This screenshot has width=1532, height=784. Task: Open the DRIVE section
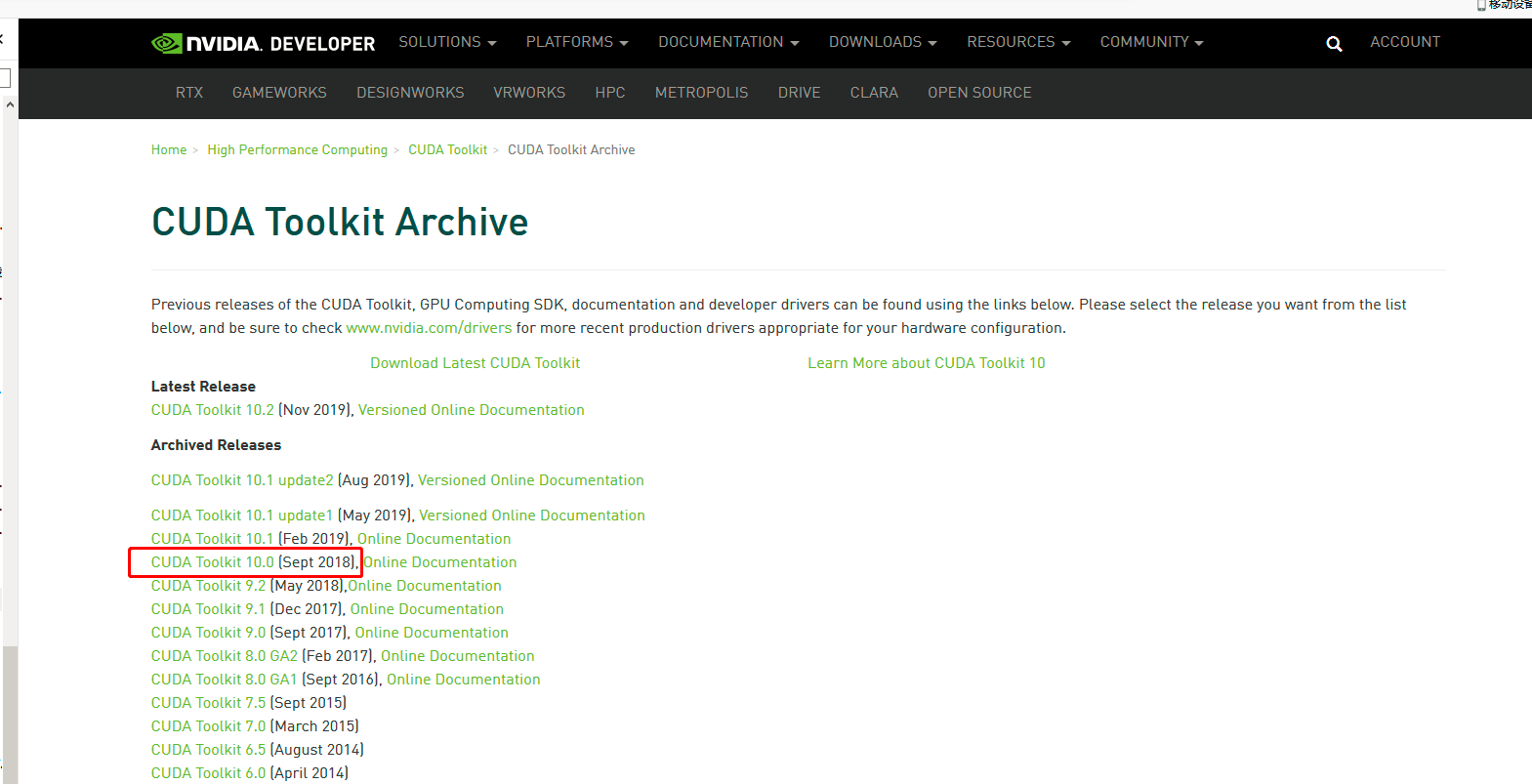tap(799, 93)
